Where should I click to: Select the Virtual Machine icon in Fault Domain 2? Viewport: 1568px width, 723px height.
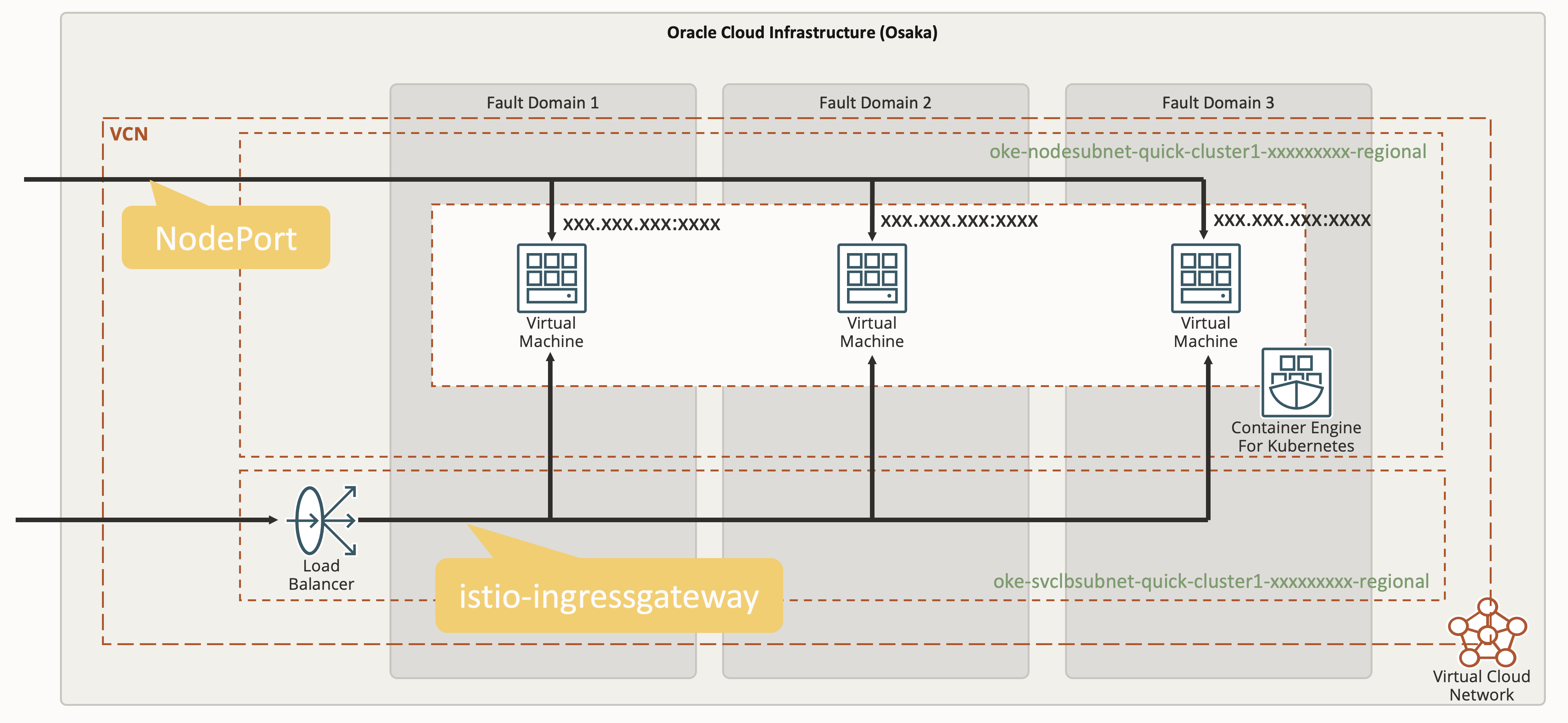(x=872, y=278)
